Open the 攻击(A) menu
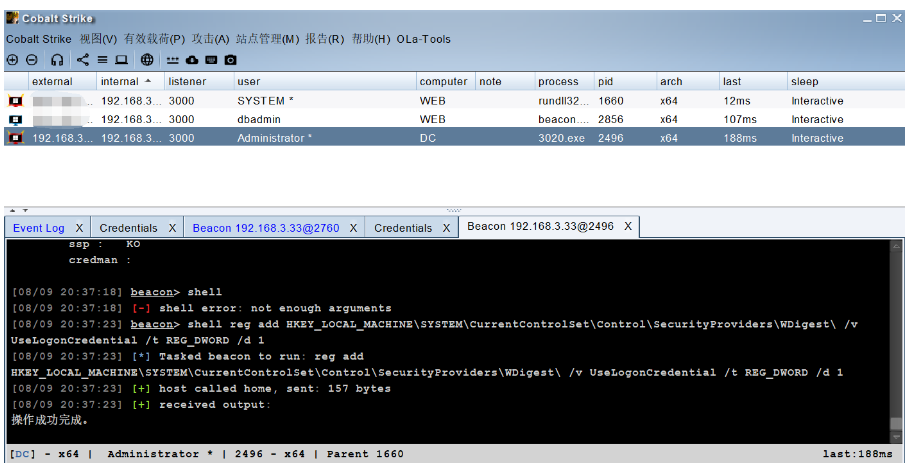 [x=210, y=39]
